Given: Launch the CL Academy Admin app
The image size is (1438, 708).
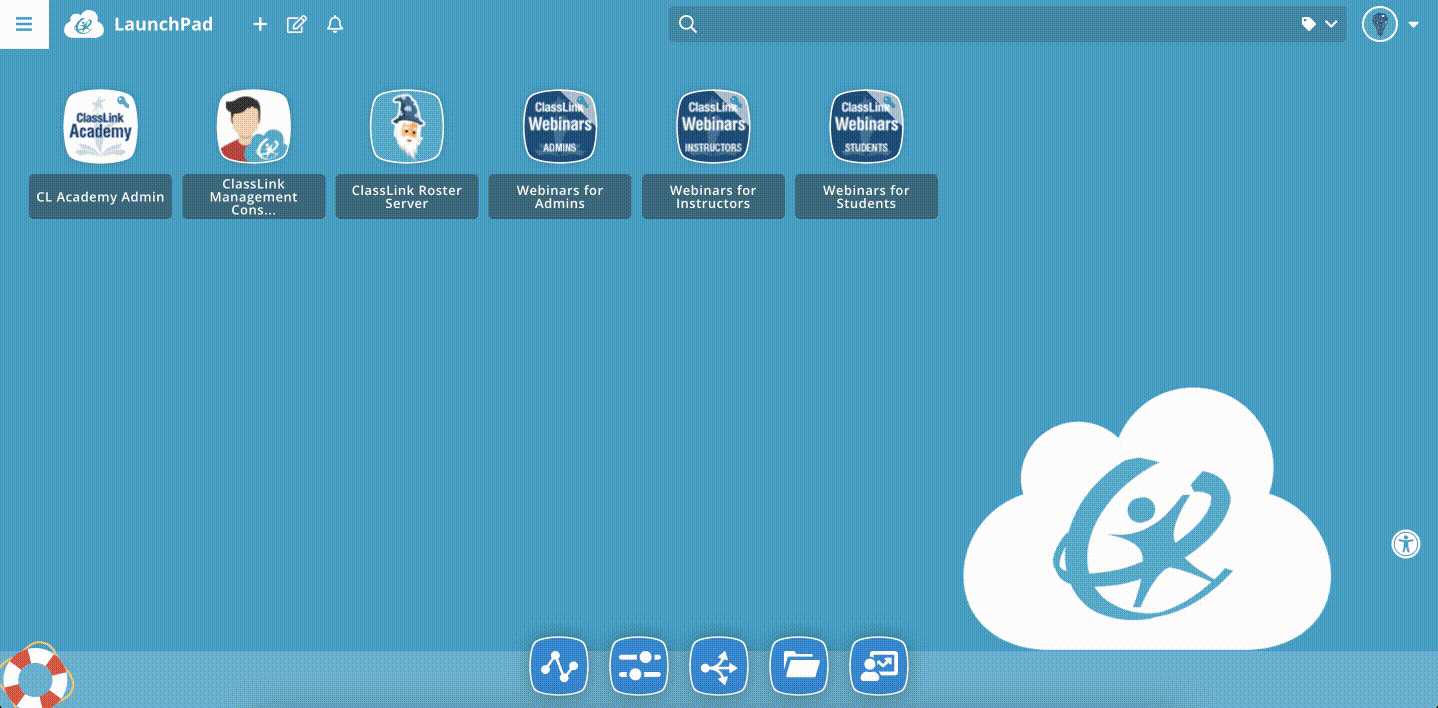Looking at the screenshot, I should pyautogui.click(x=100, y=127).
